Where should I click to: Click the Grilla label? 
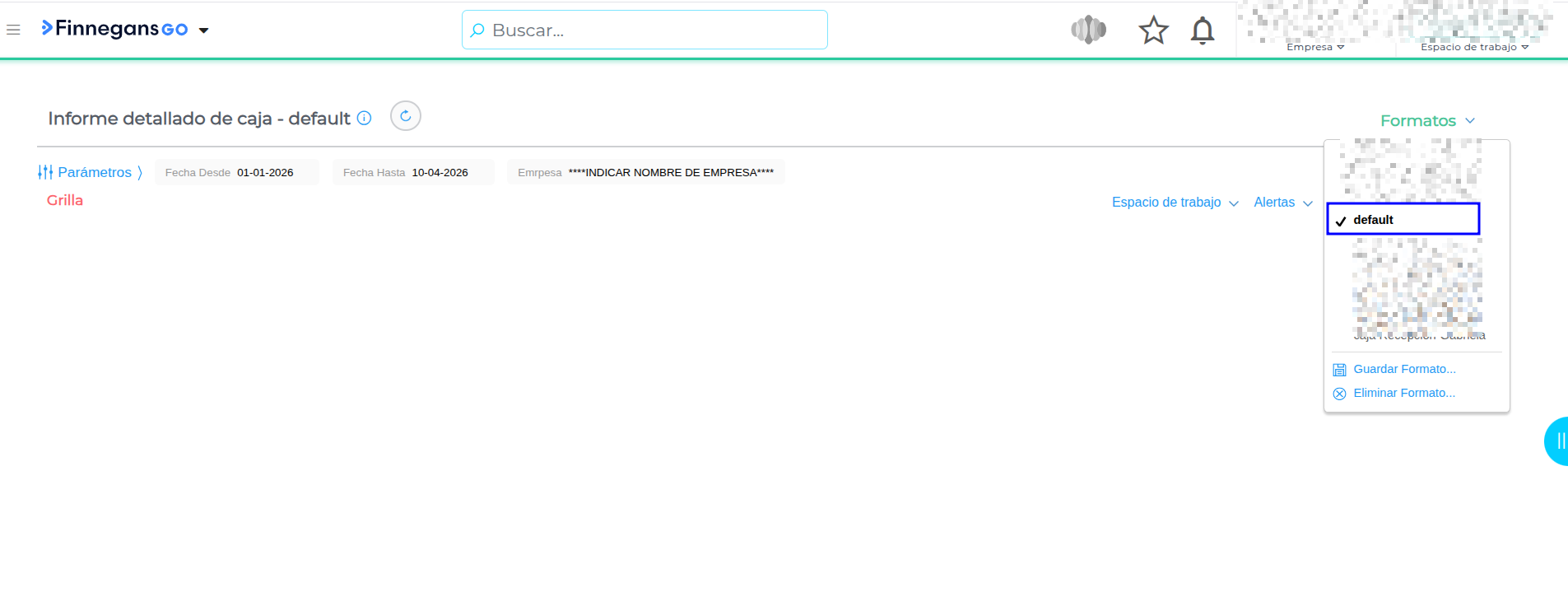pos(65,200)
